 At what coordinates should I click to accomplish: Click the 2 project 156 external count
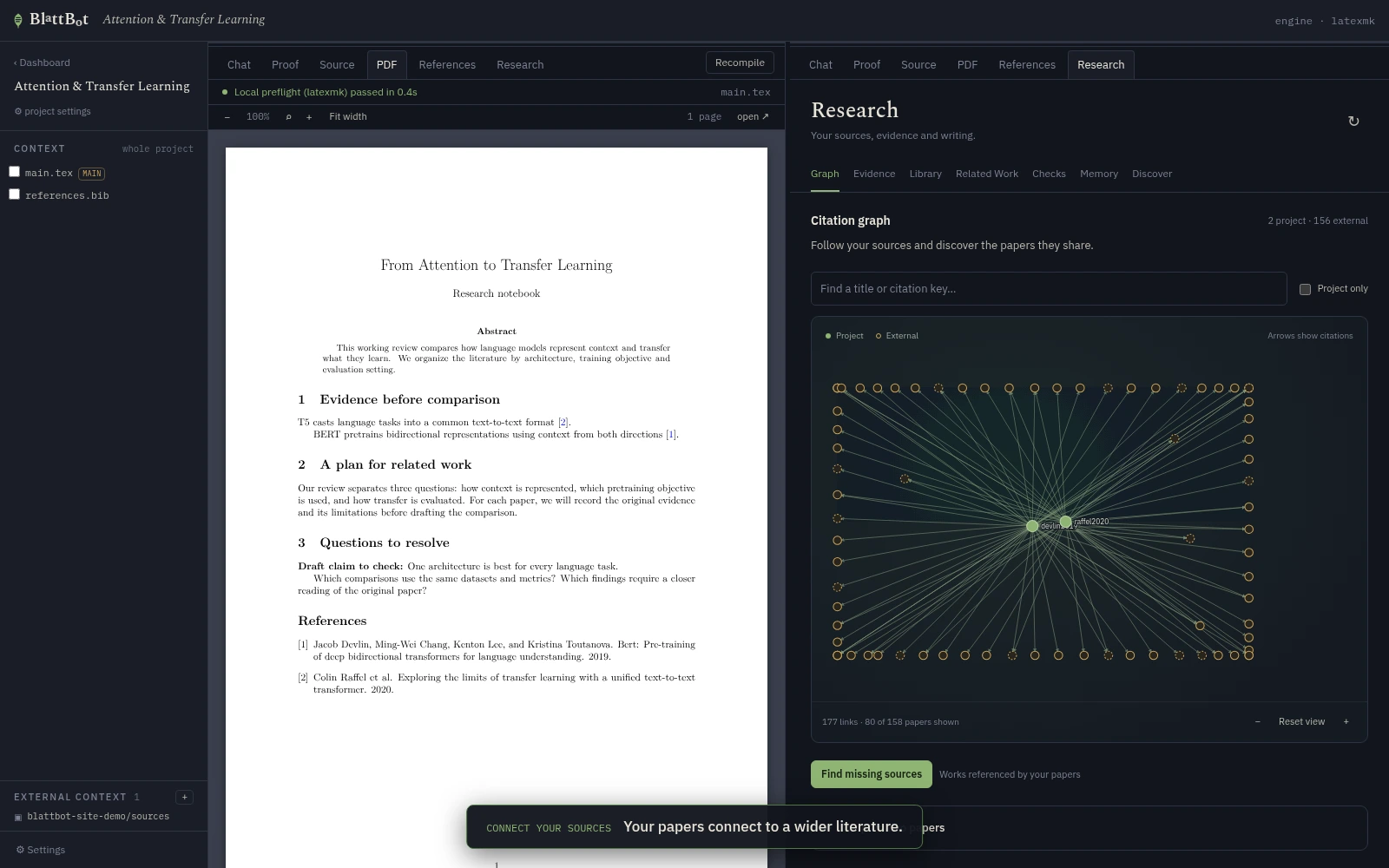1317,220
